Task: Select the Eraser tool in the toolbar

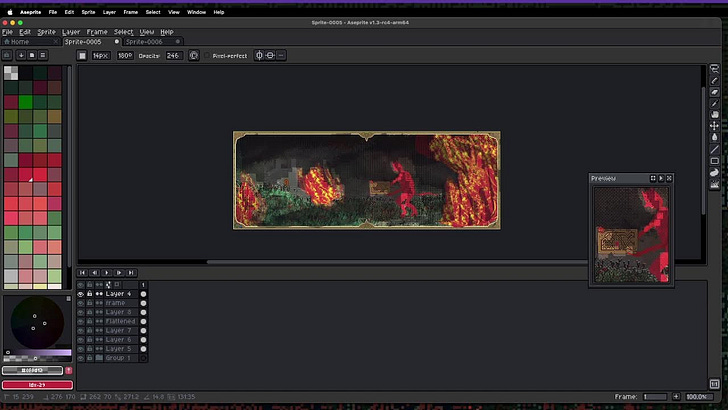Action: pyautogui.click(x=715, y=92)
